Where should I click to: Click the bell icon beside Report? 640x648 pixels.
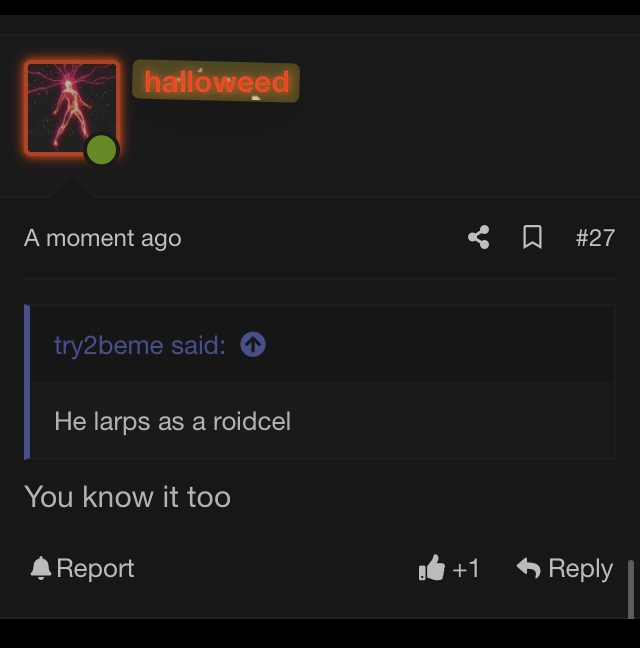[x=40, y=568]
